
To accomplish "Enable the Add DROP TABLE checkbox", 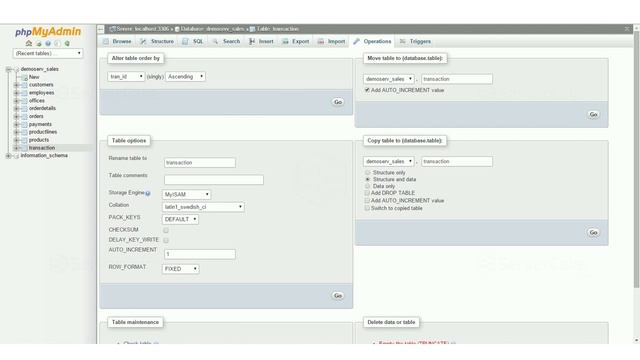I will (367, 193).
